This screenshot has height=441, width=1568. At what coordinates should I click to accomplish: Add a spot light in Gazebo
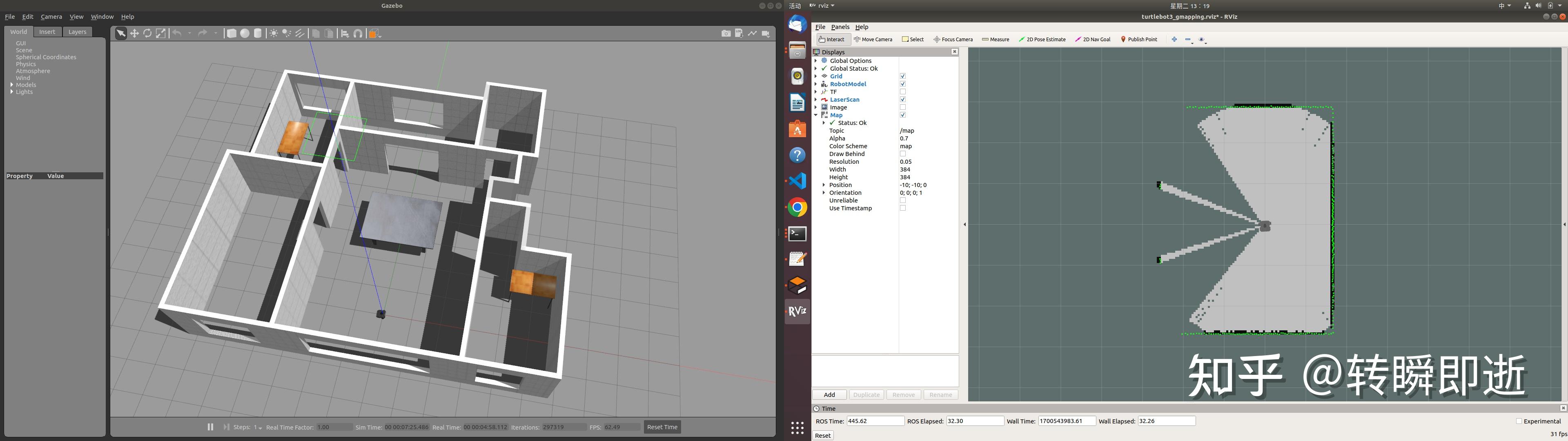tap(287, 33)
